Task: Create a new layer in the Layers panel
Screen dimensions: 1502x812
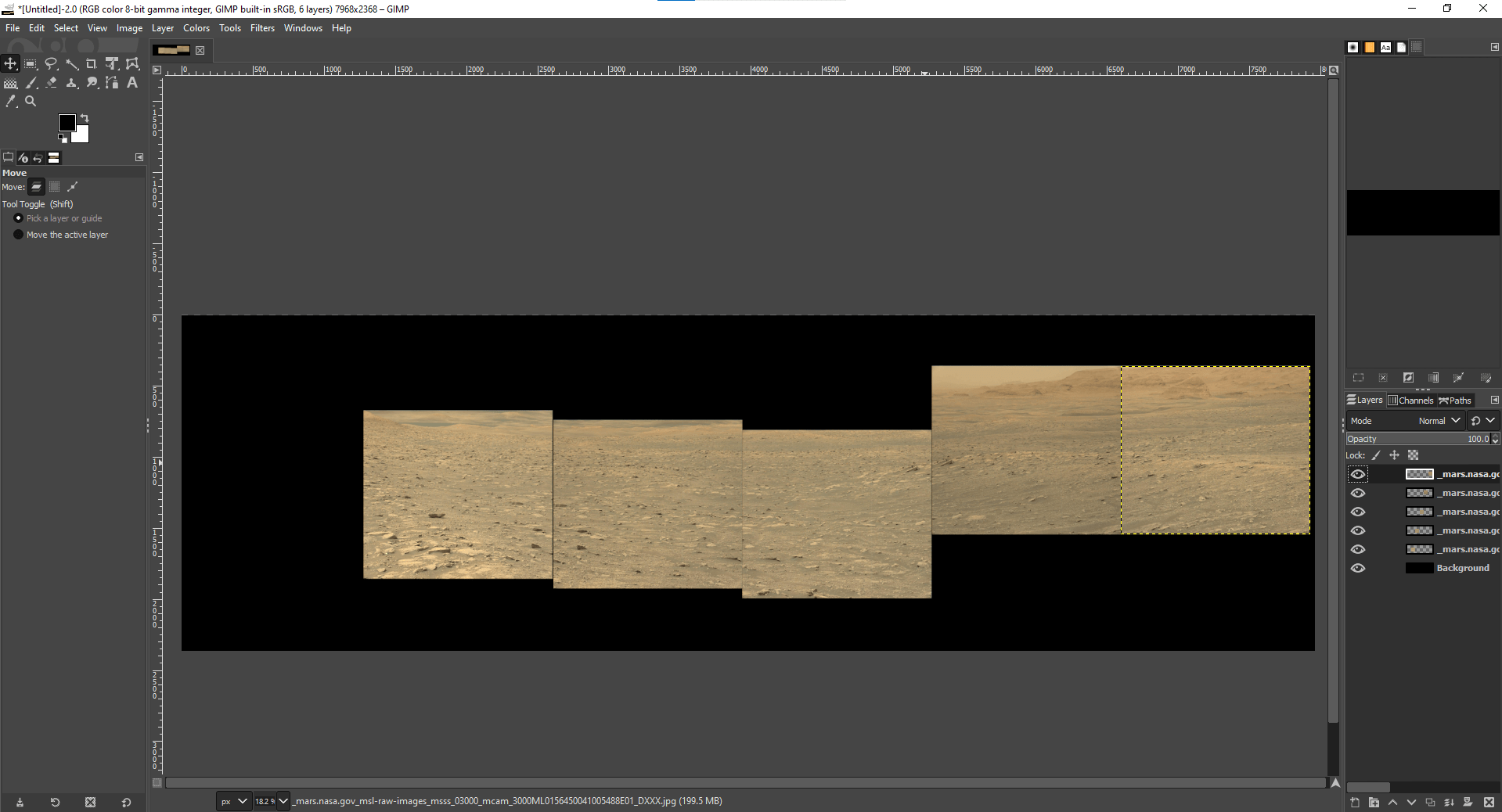Action: click(1355, 803)
